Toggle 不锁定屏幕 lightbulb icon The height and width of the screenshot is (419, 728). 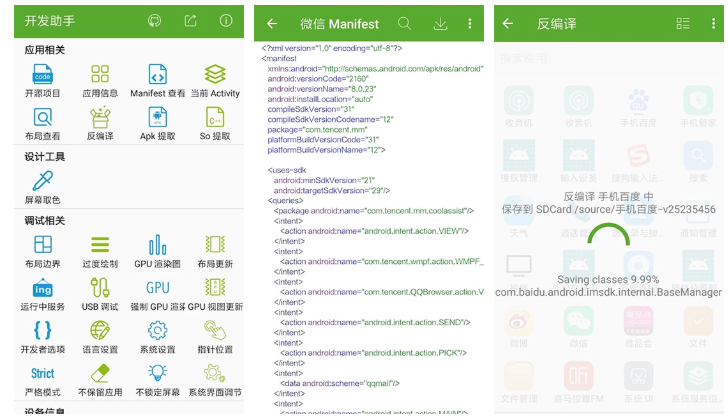click(x=157, y=373)
